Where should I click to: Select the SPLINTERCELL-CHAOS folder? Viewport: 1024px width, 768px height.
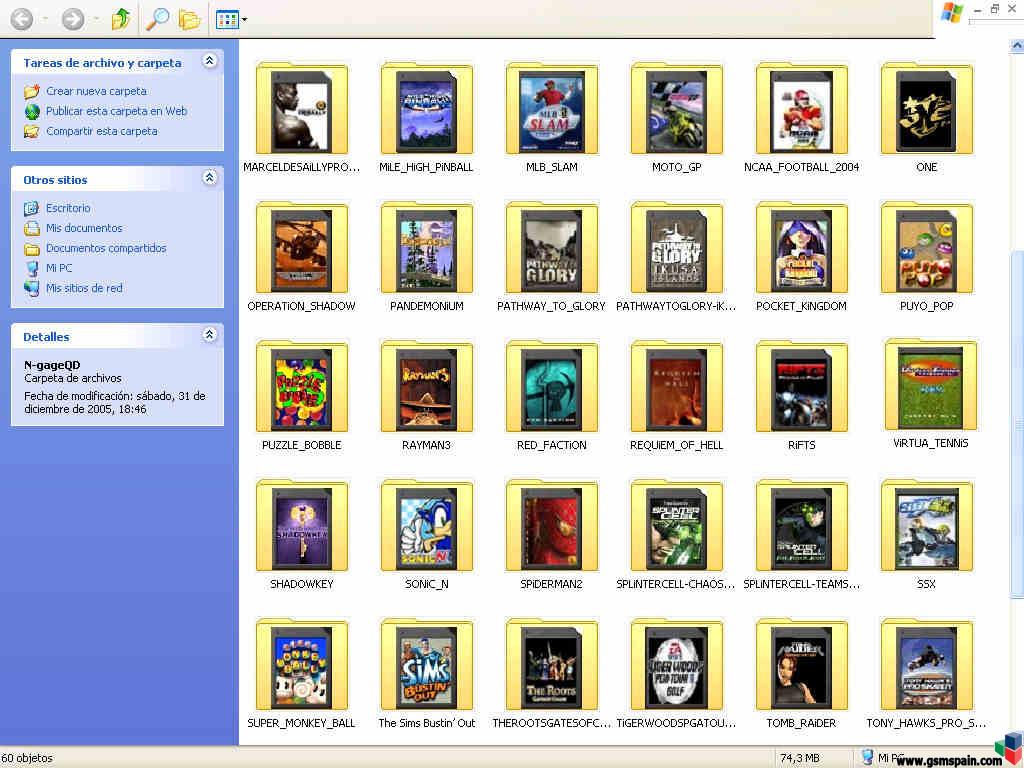click(x=677, y=535)
